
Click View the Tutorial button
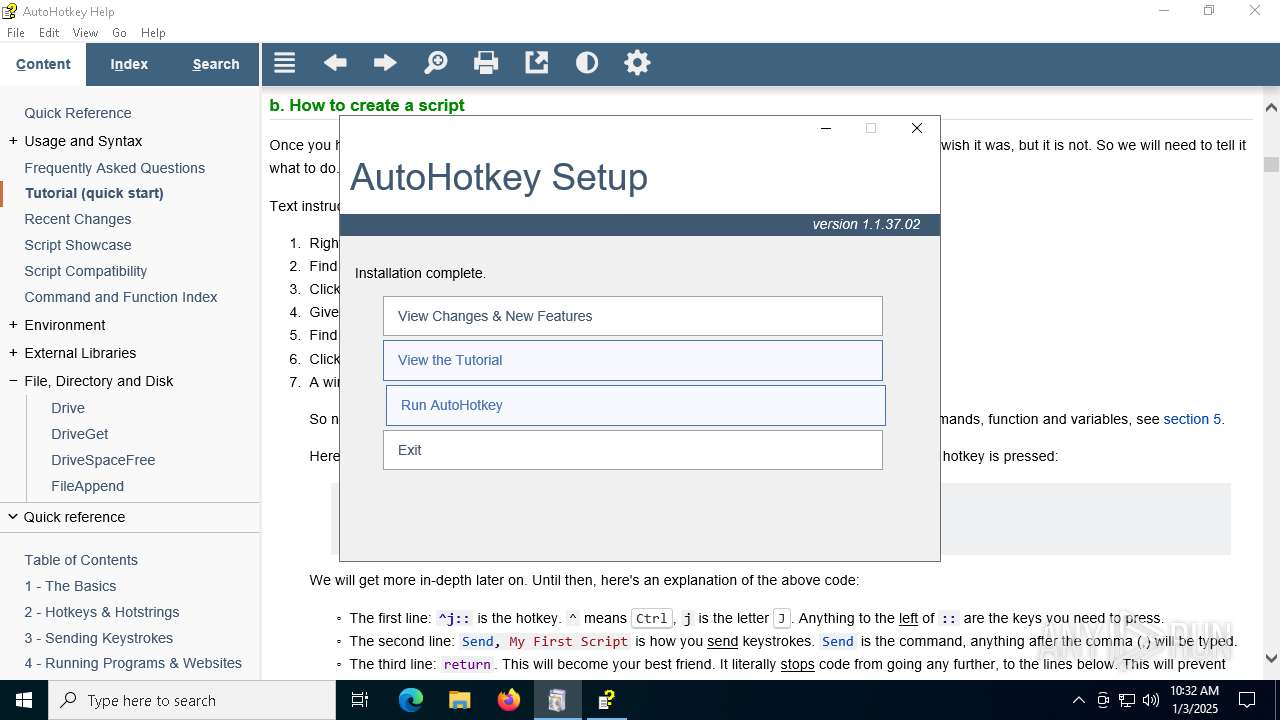(x=633, y=360)
